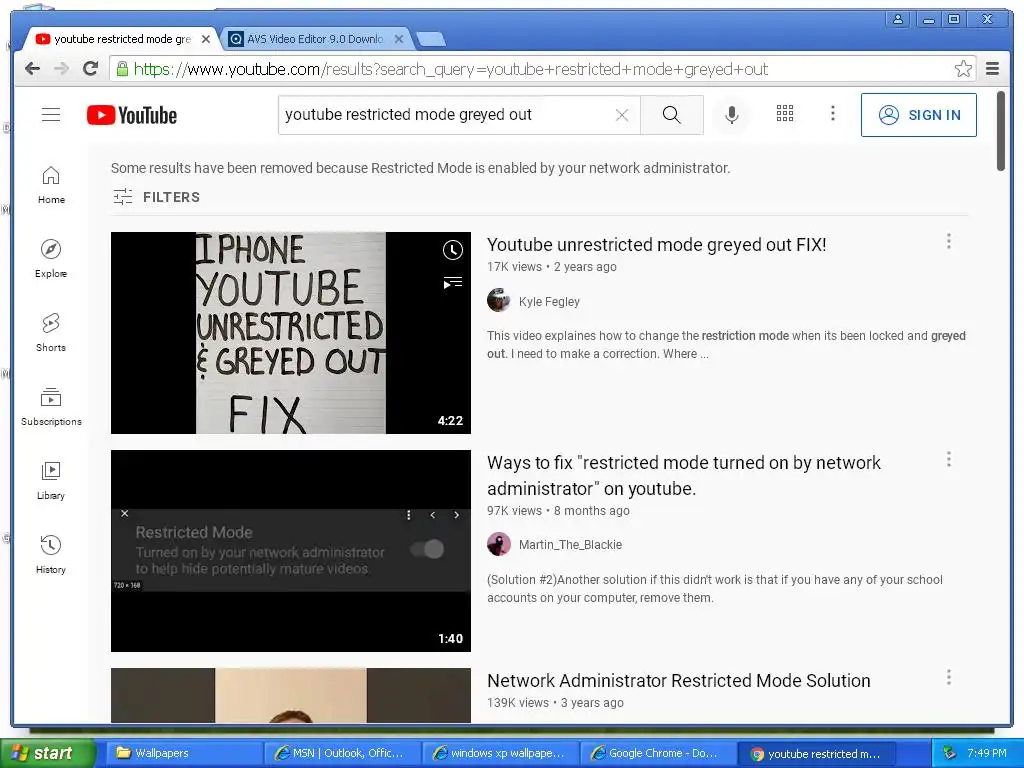The width and height of the screenshot is (1024, 768).
Task: Click the iPhone YouTube Unrestricted thumbnail
Action: [291, 332]
